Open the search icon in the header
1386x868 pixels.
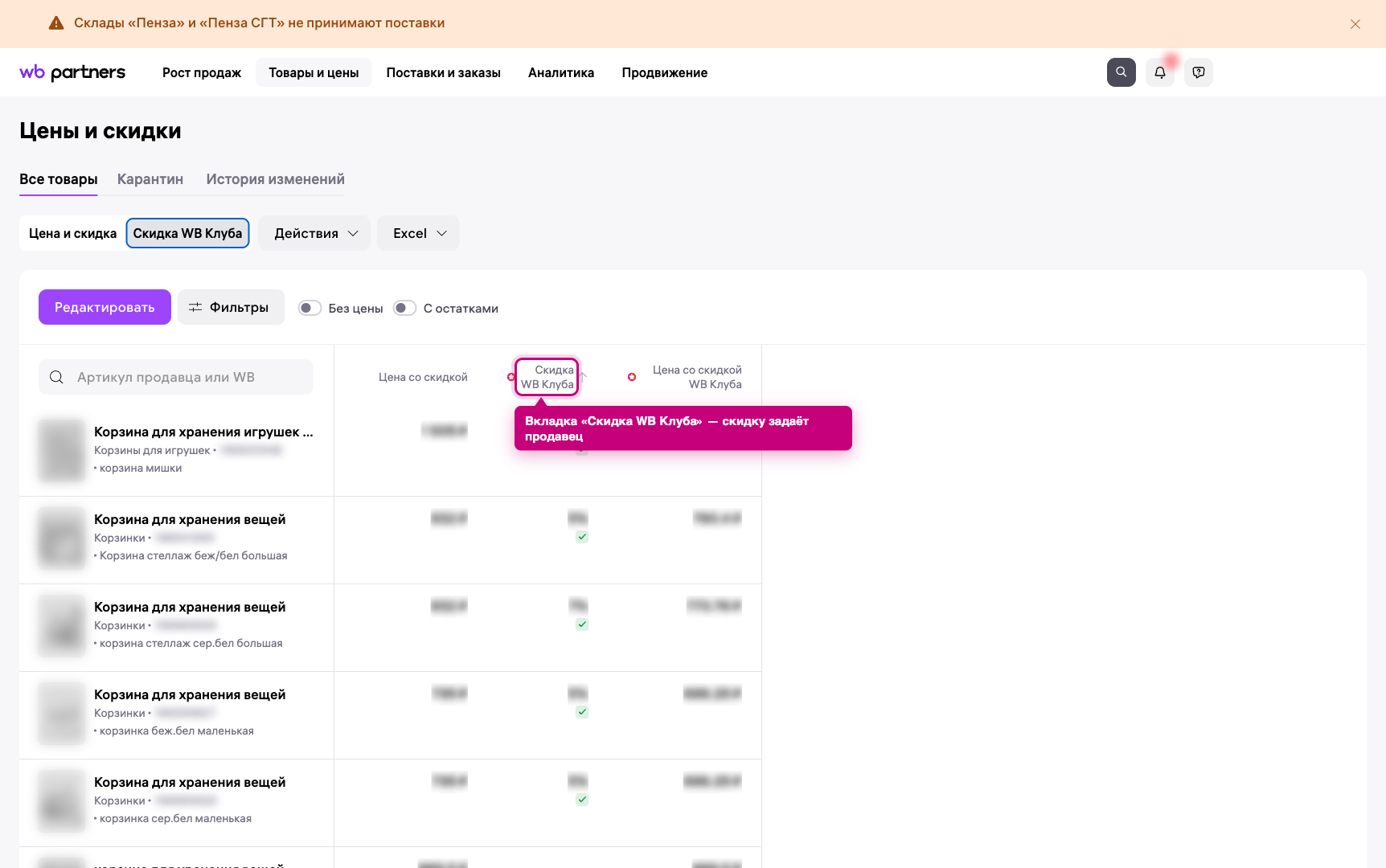point(1122,72)
